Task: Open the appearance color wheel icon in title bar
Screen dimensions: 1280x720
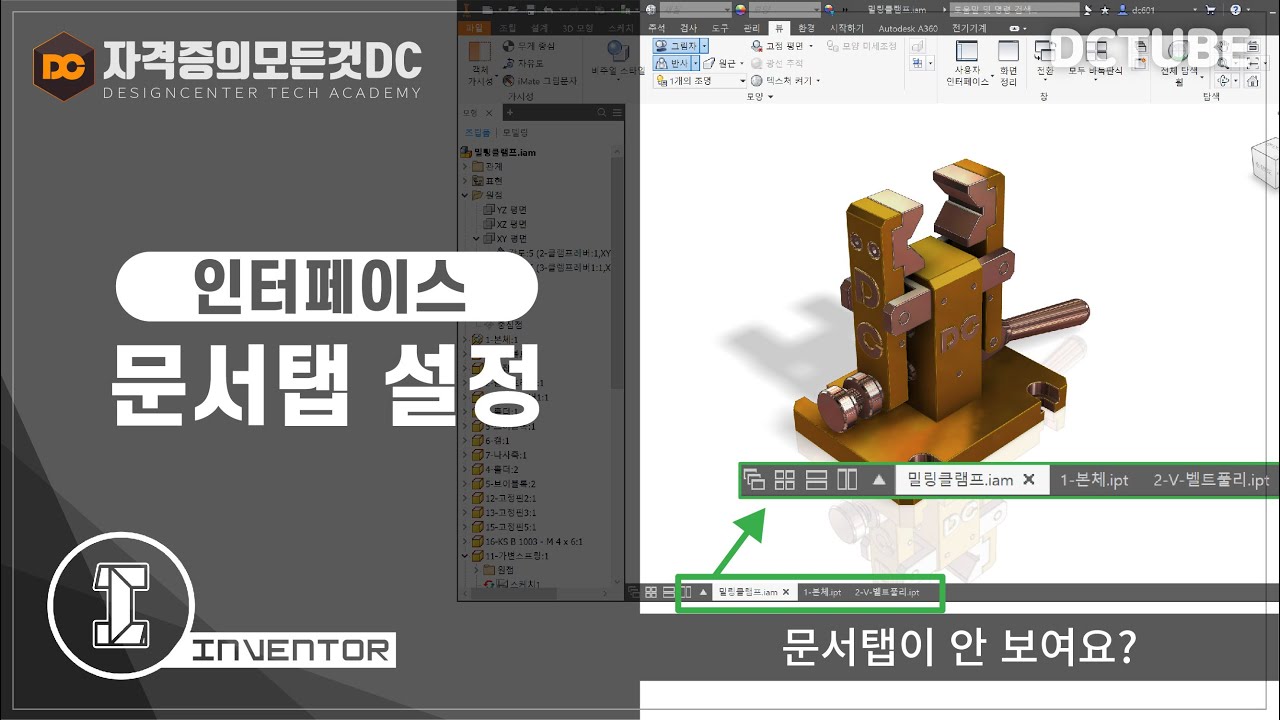Action: point(740,10)
